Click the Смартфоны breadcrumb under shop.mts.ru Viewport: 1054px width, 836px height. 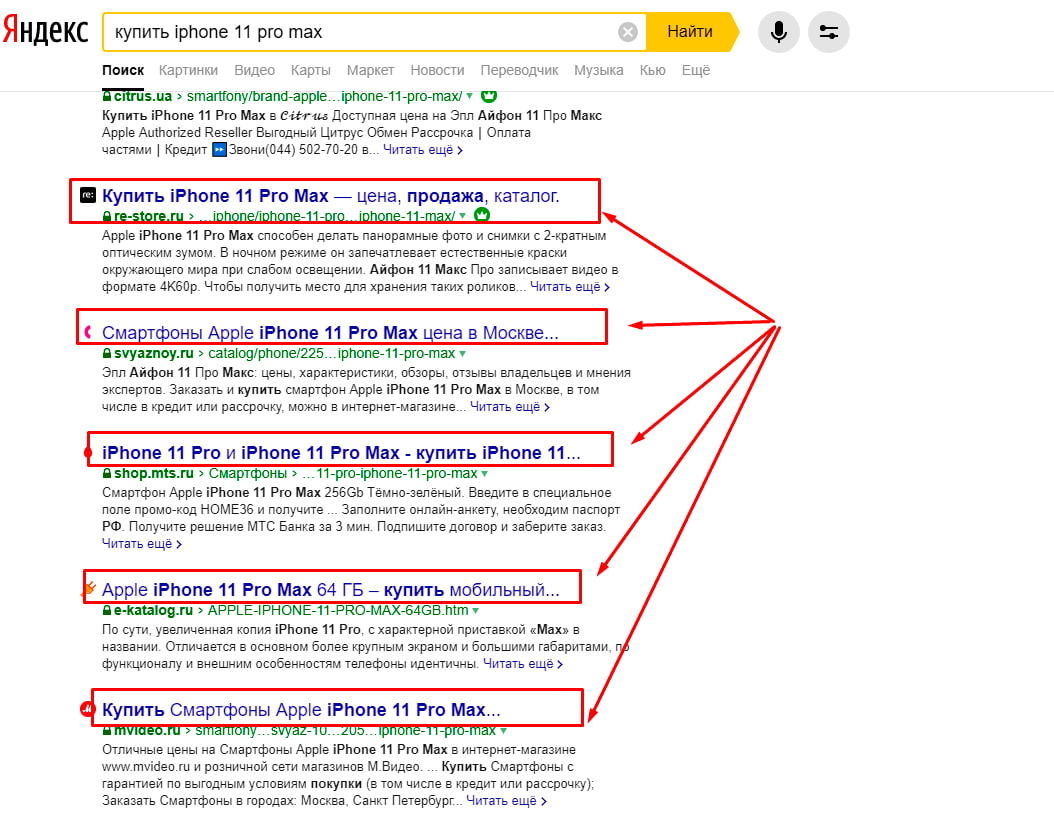coord(247,473)
